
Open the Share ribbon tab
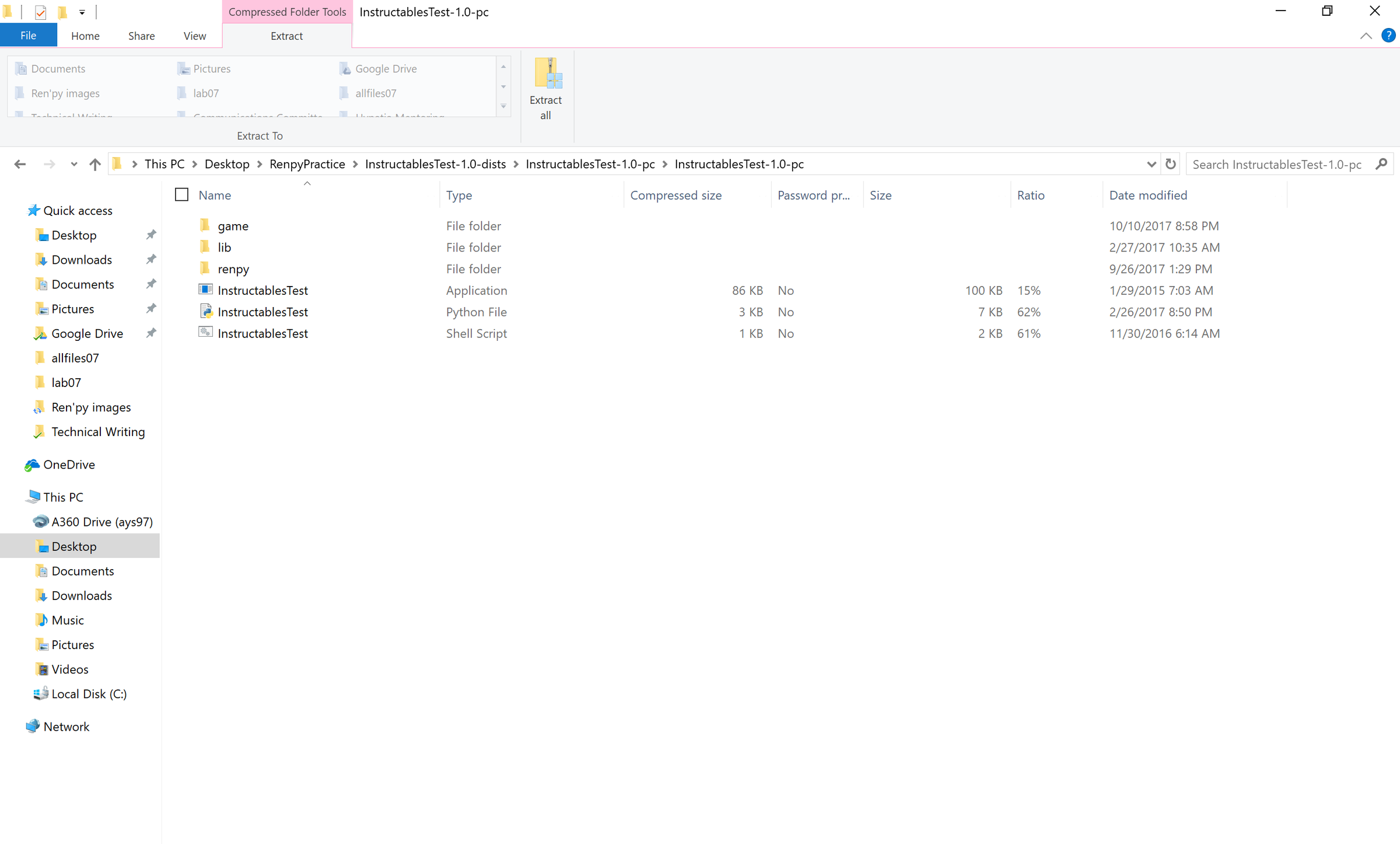point(141,36)
